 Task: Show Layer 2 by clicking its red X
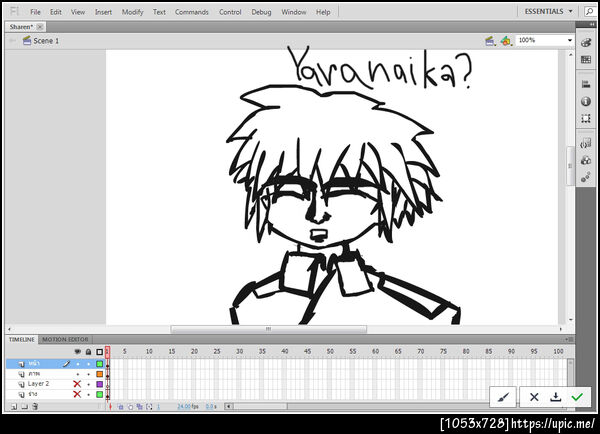[x=77, y=384]
